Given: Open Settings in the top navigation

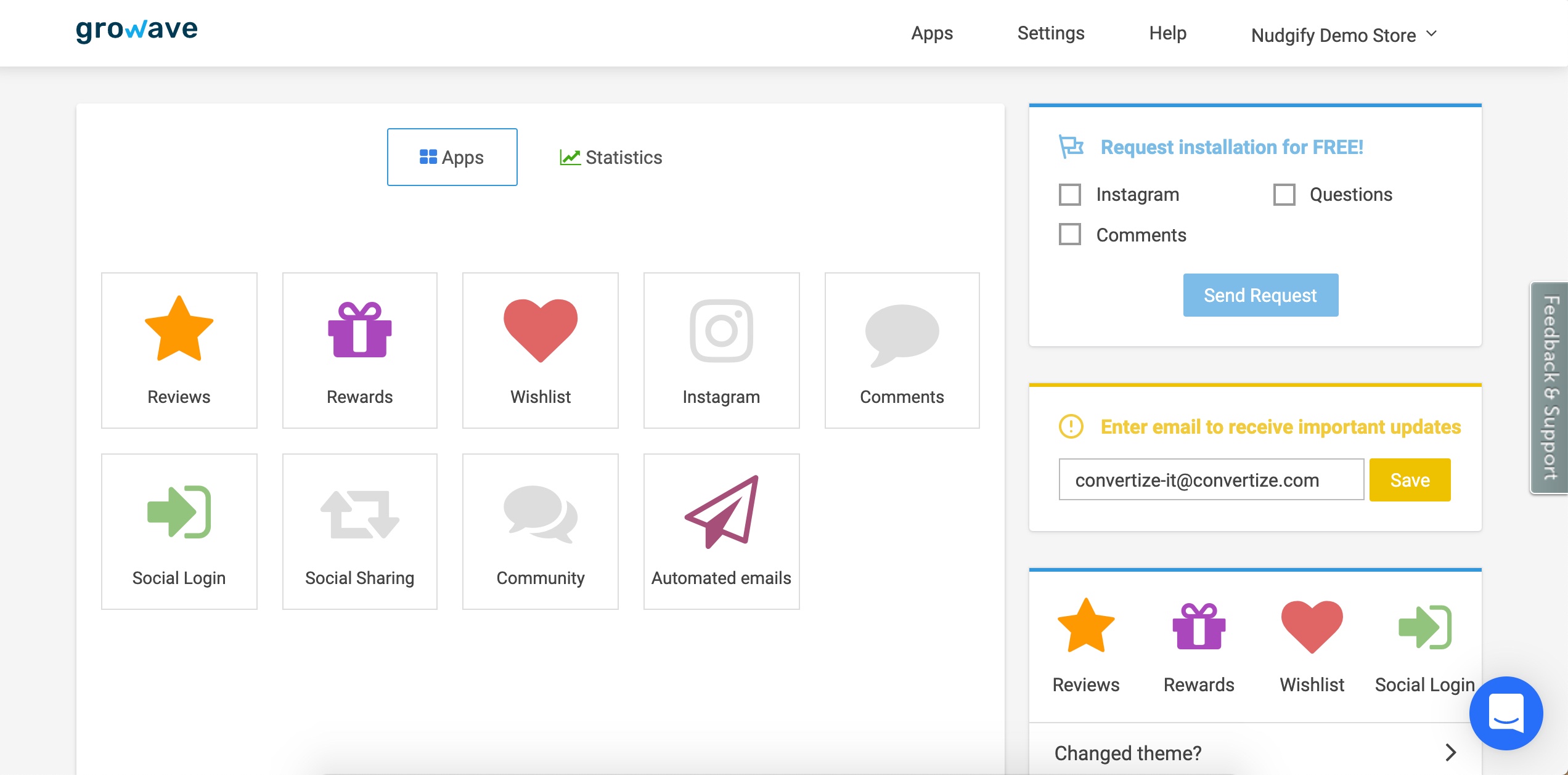Looking at the screenshot, I should [x=1051, y=33].
